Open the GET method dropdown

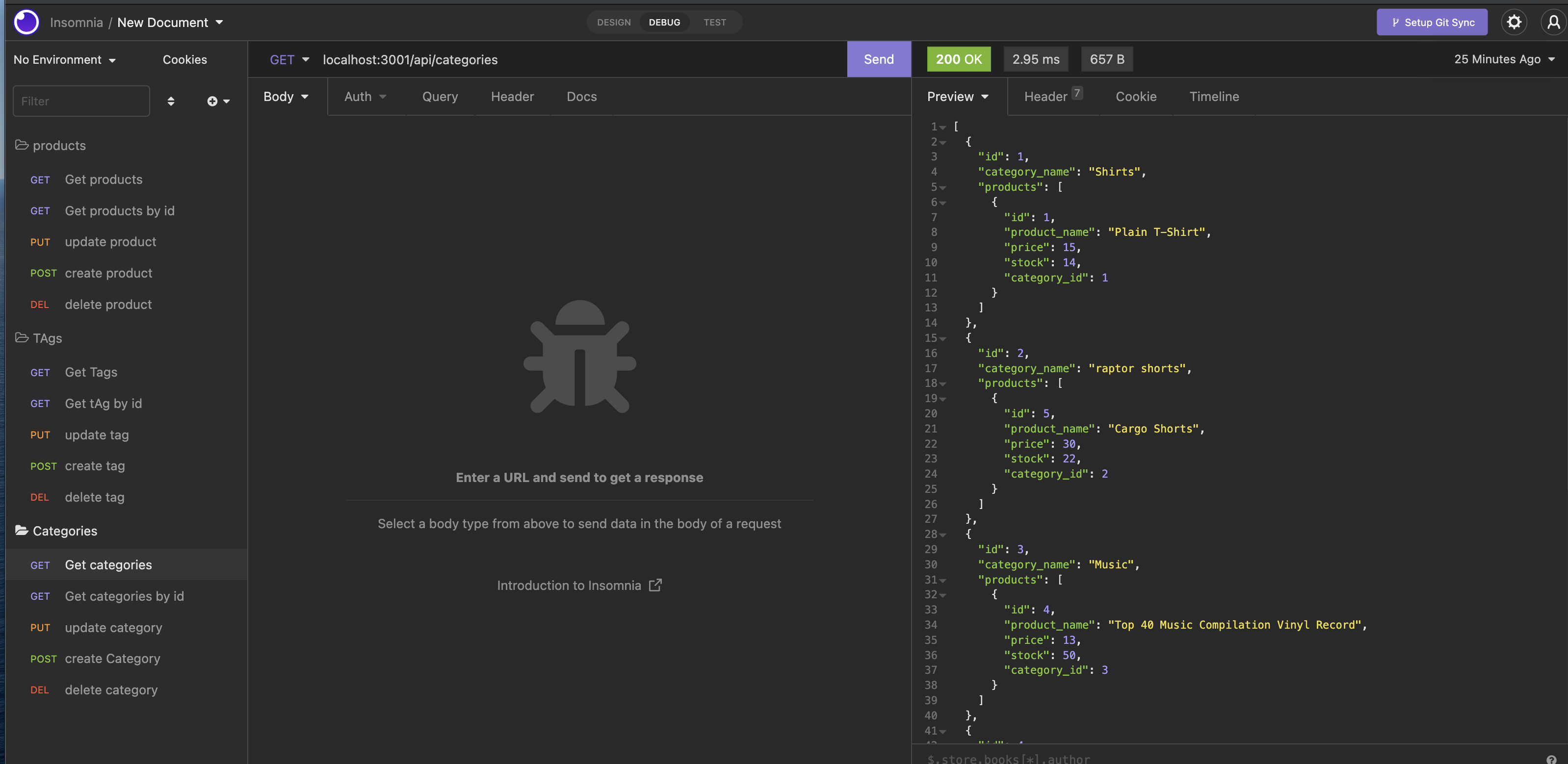pos(290,59)
